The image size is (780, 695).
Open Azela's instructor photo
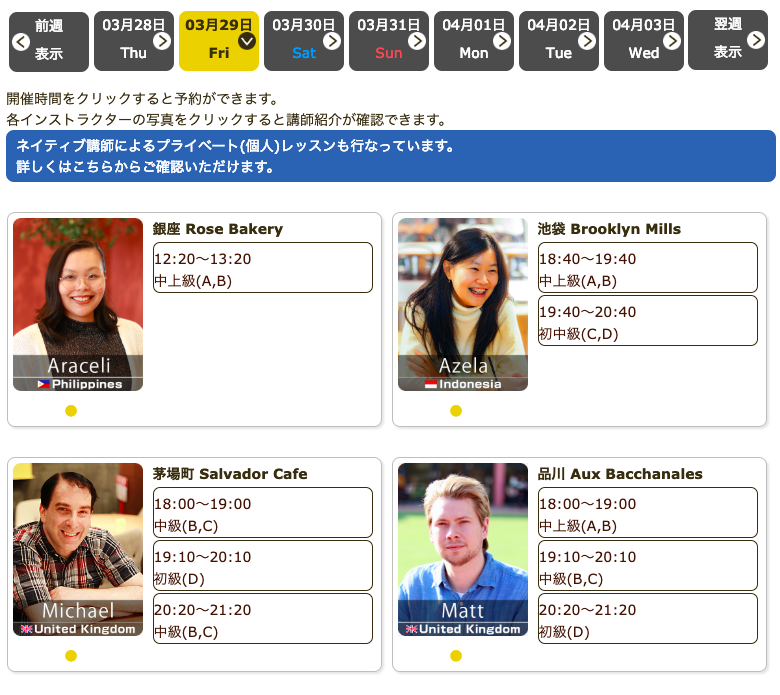pyautogui.click(x=462, y=304)
